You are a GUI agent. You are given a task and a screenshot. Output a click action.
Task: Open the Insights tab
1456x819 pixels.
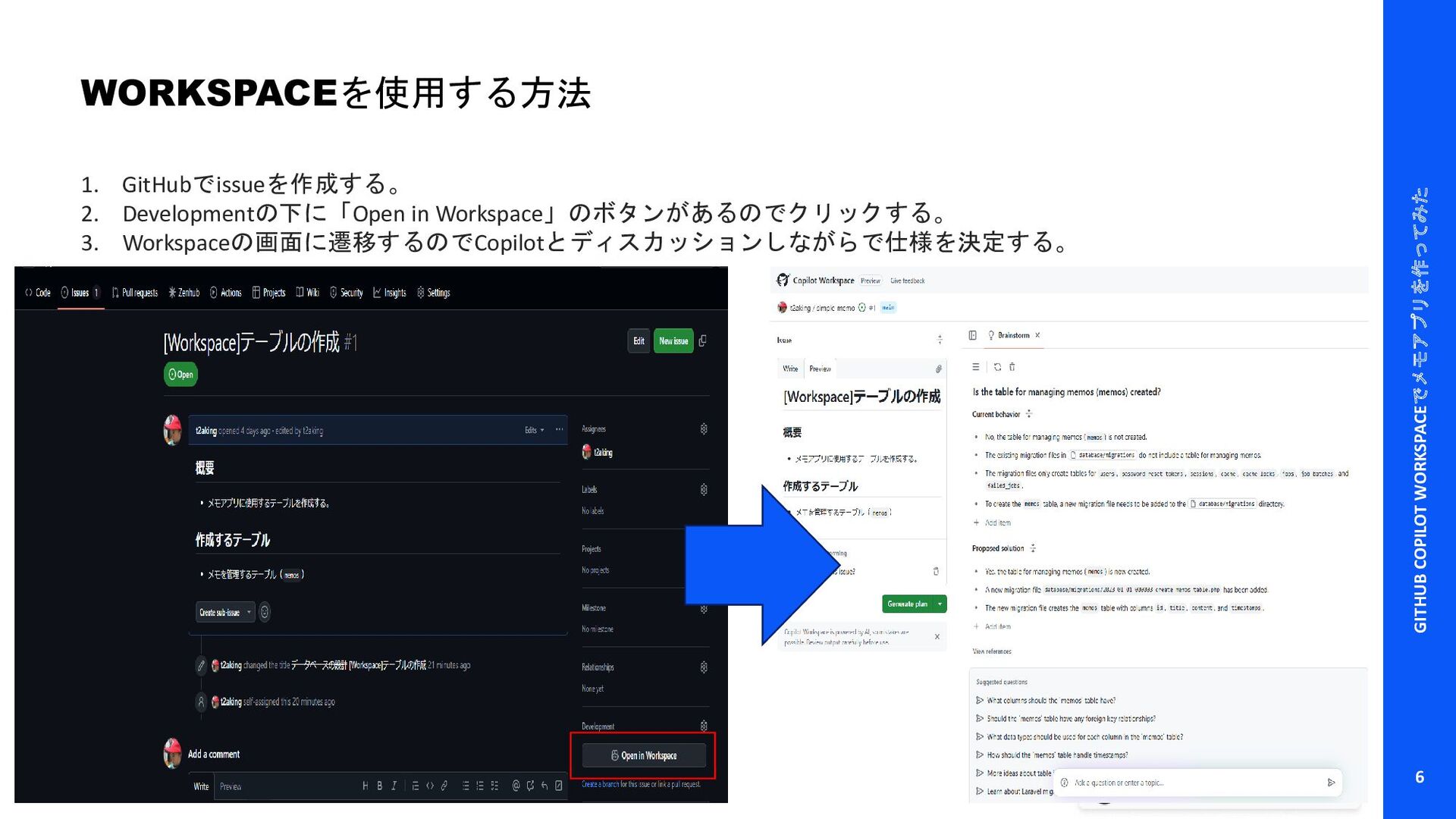coord(390,293)
